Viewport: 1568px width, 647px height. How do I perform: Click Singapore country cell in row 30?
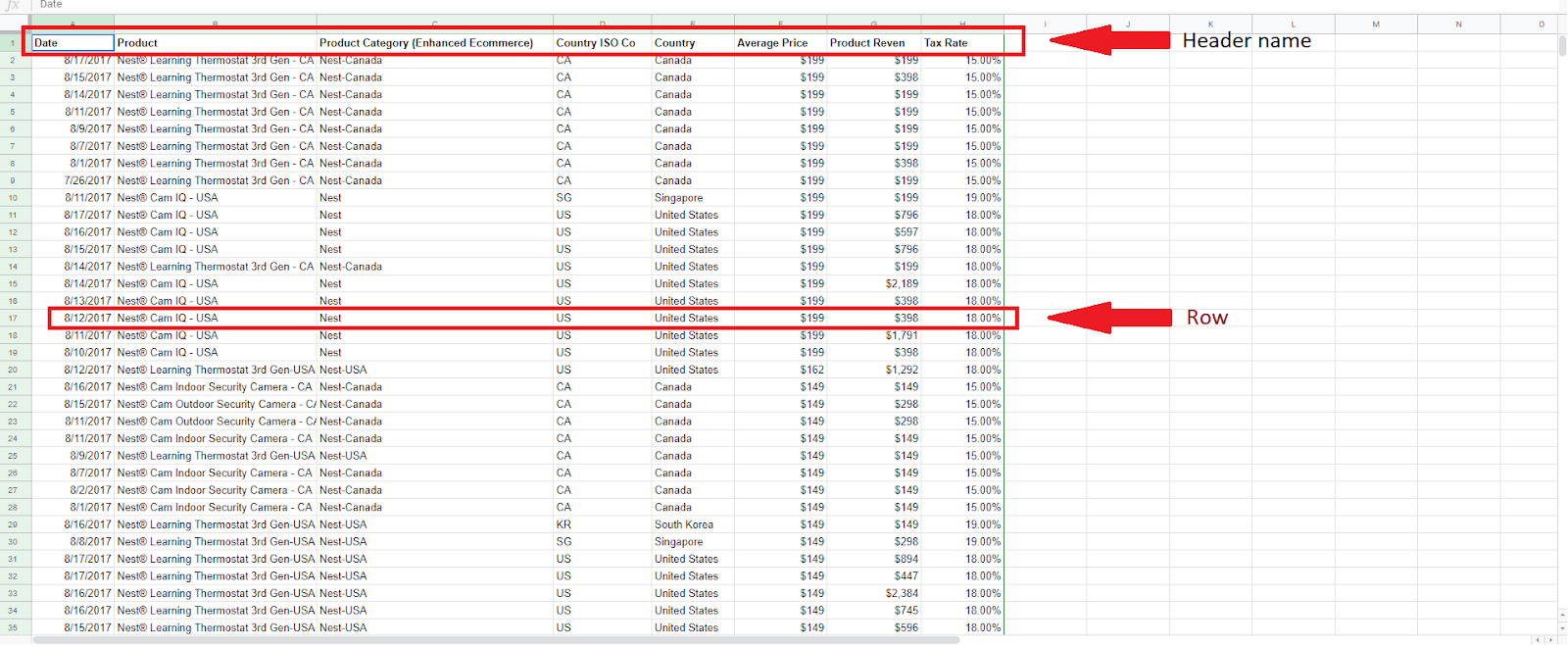tap(692, 542)
